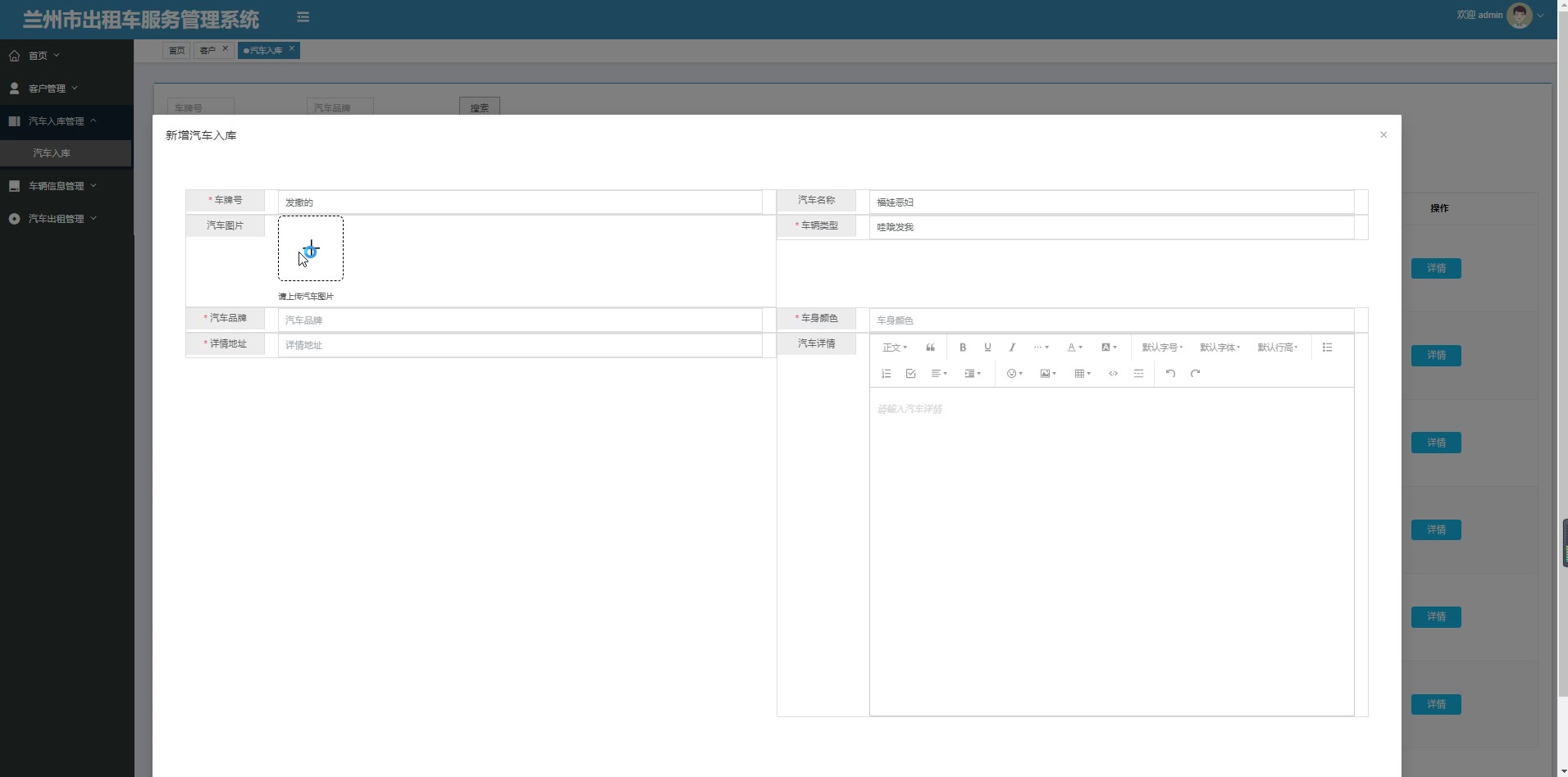This screenshot has width=1568, height=777.
Task: Close the 汽车入库 tab
Action: (x=291, y=48)
